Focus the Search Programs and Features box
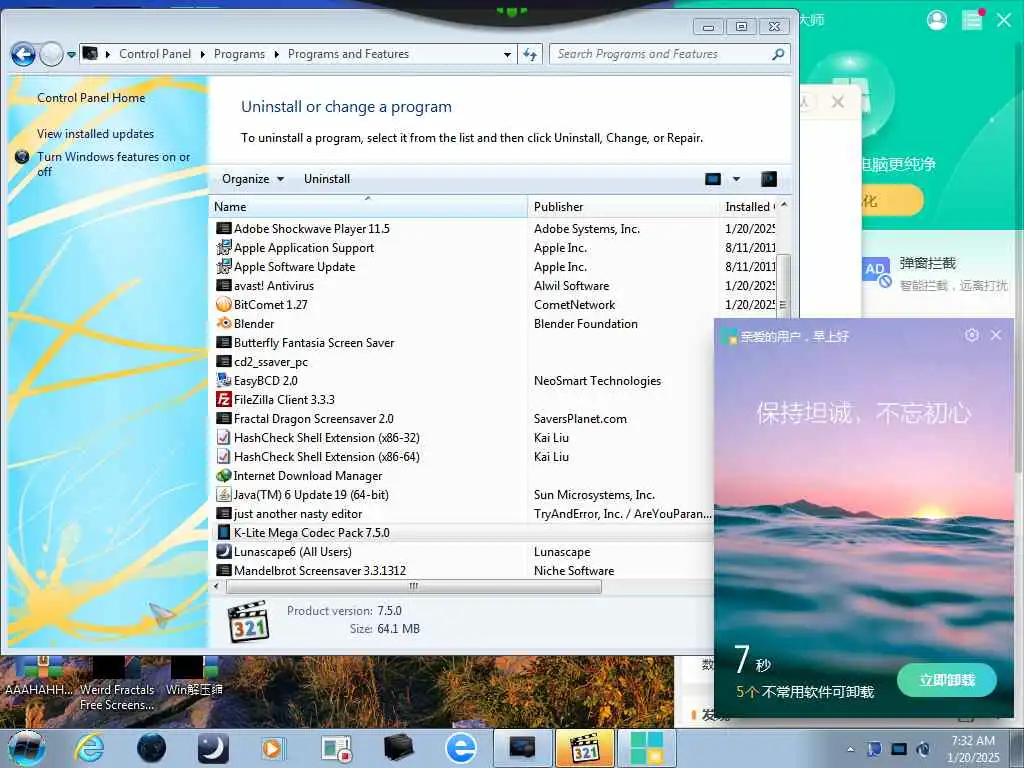1024x768 pixels. (x=660, y=54)
